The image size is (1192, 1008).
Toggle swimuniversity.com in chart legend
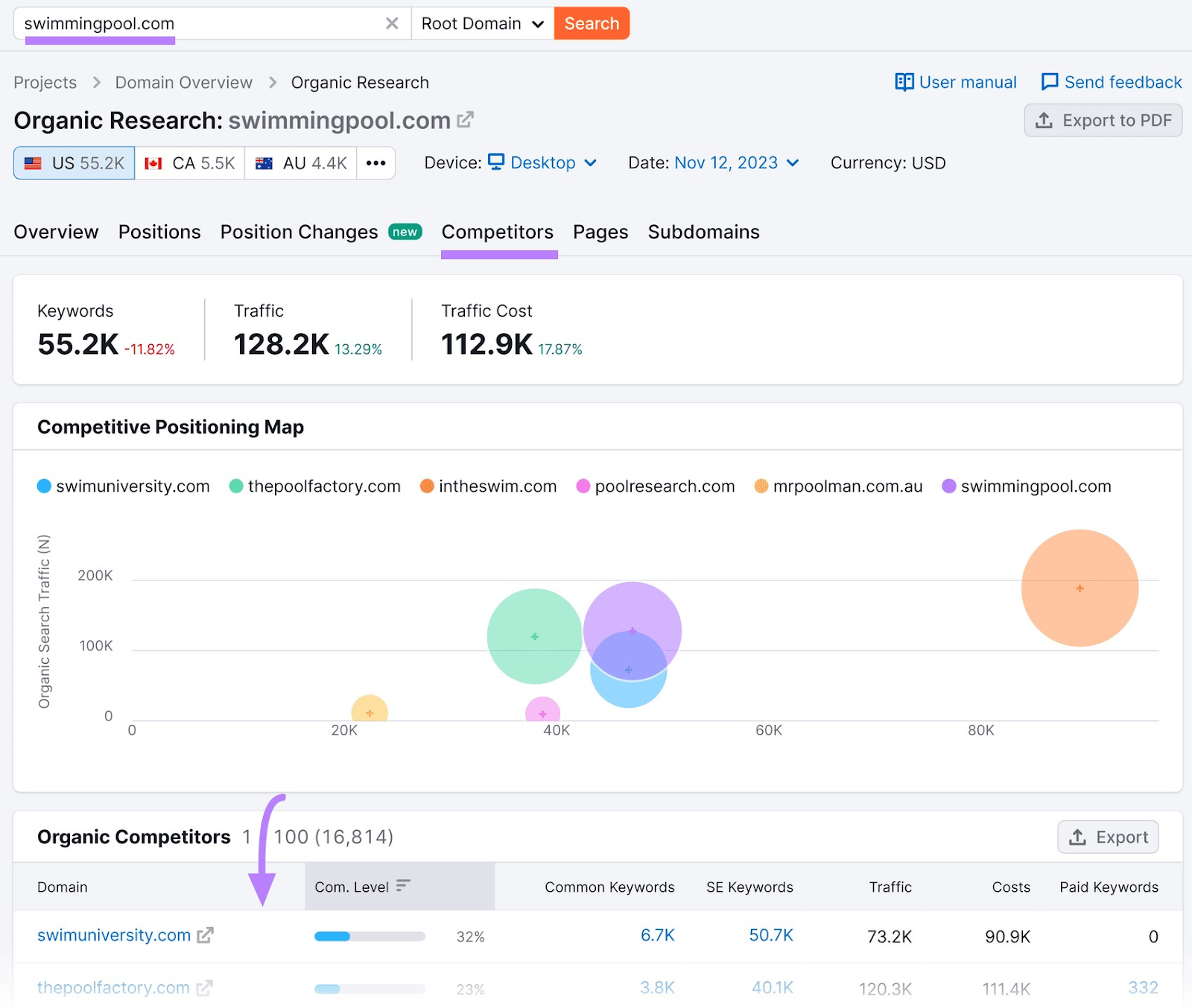click(124, 486)
